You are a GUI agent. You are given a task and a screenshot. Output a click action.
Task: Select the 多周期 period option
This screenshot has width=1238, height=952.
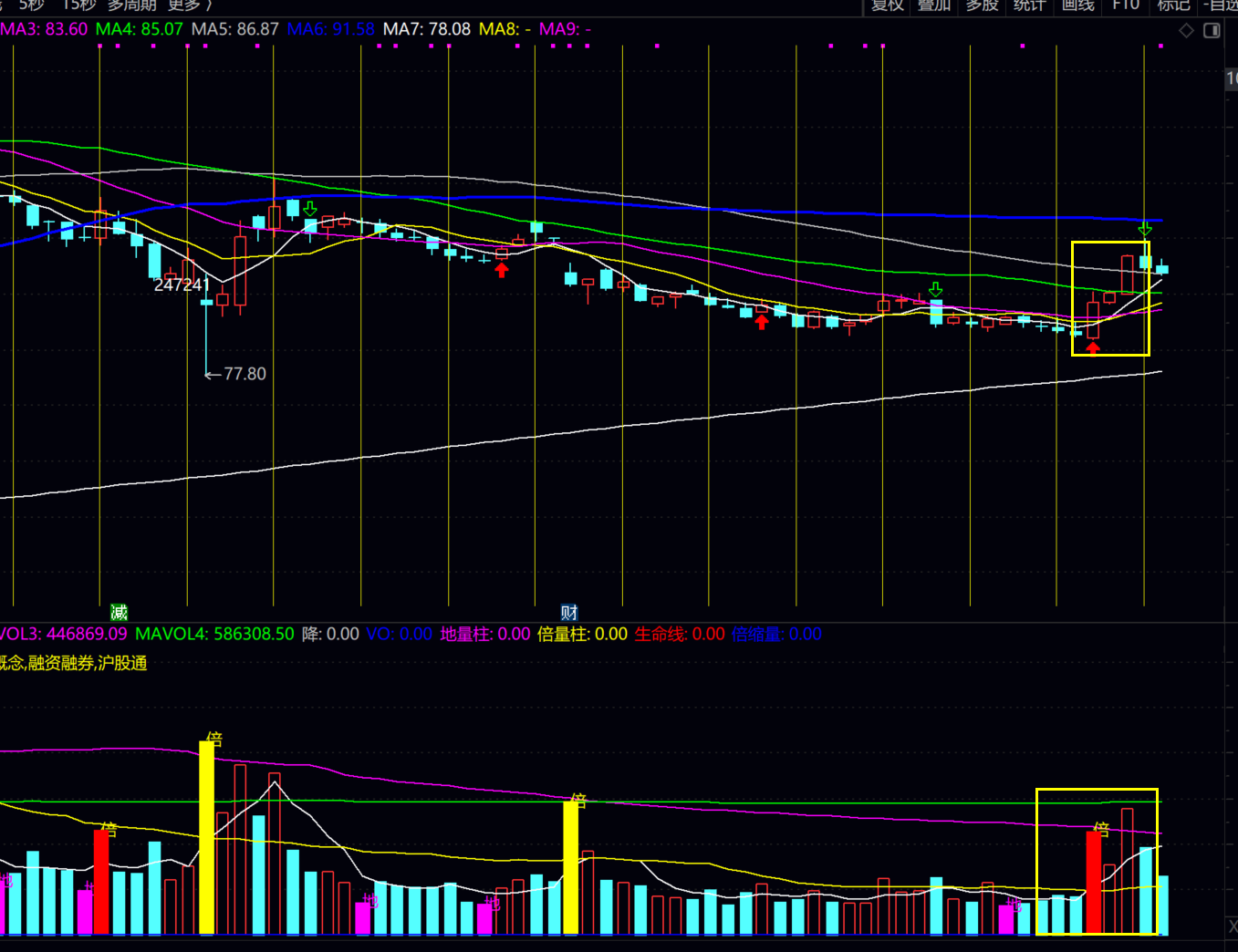click(x=132, y=5)
